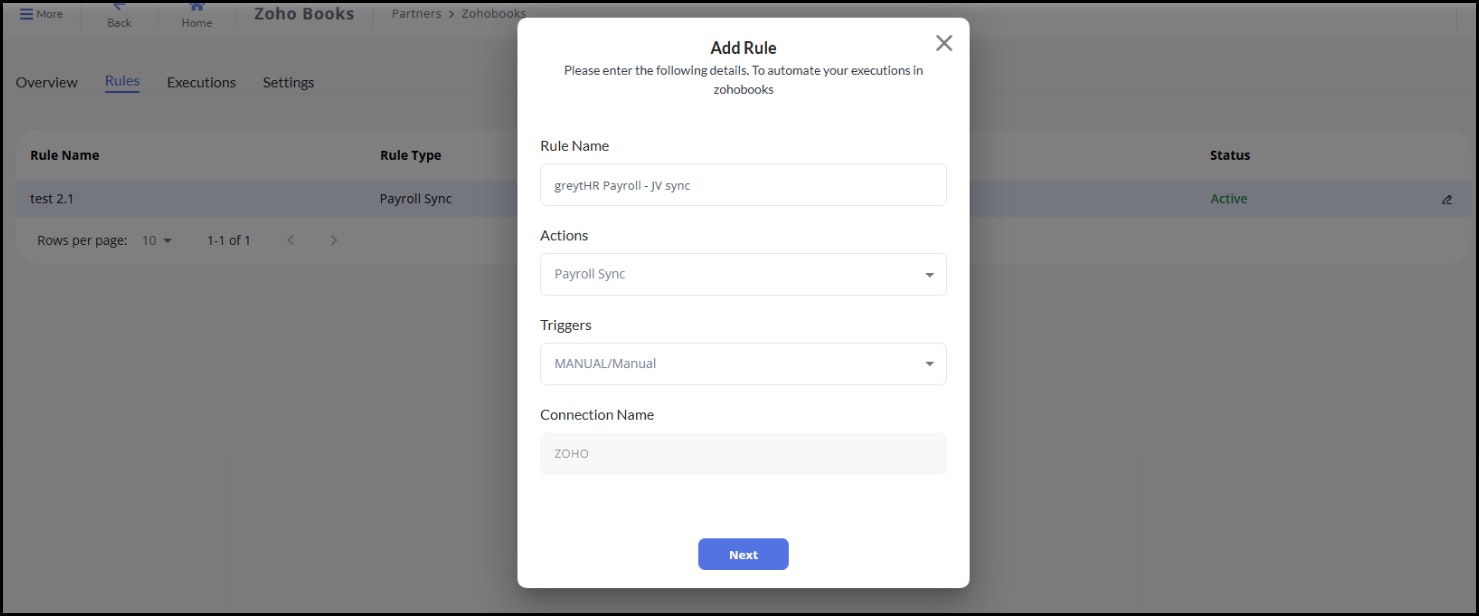Image resolution: width=1479 pixels, height=616 pixels.
Task: Change rows per page dropdown
Action: [157, 240]
